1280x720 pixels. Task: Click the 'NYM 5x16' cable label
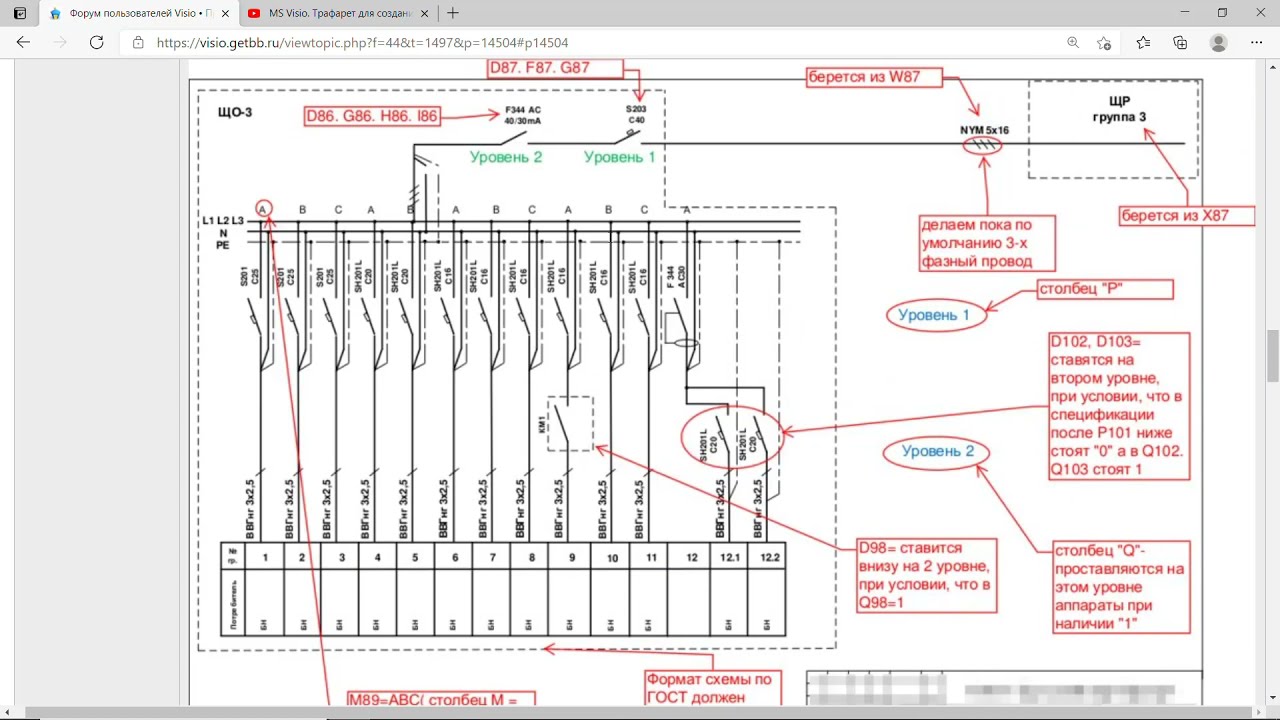[983, 130]
